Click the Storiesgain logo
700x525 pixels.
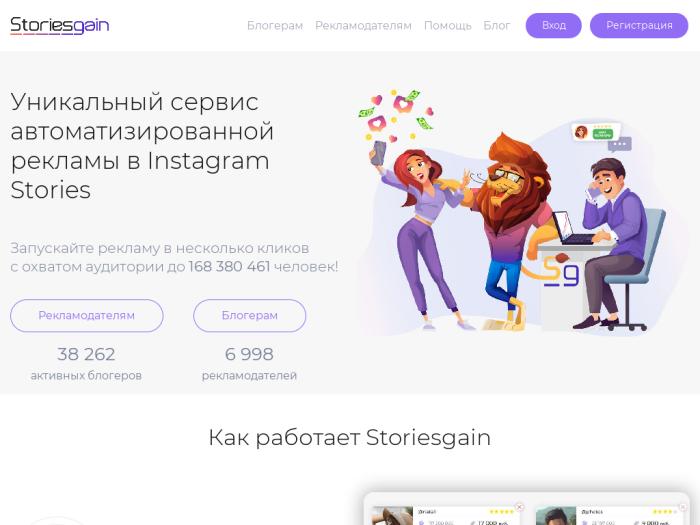60,25
